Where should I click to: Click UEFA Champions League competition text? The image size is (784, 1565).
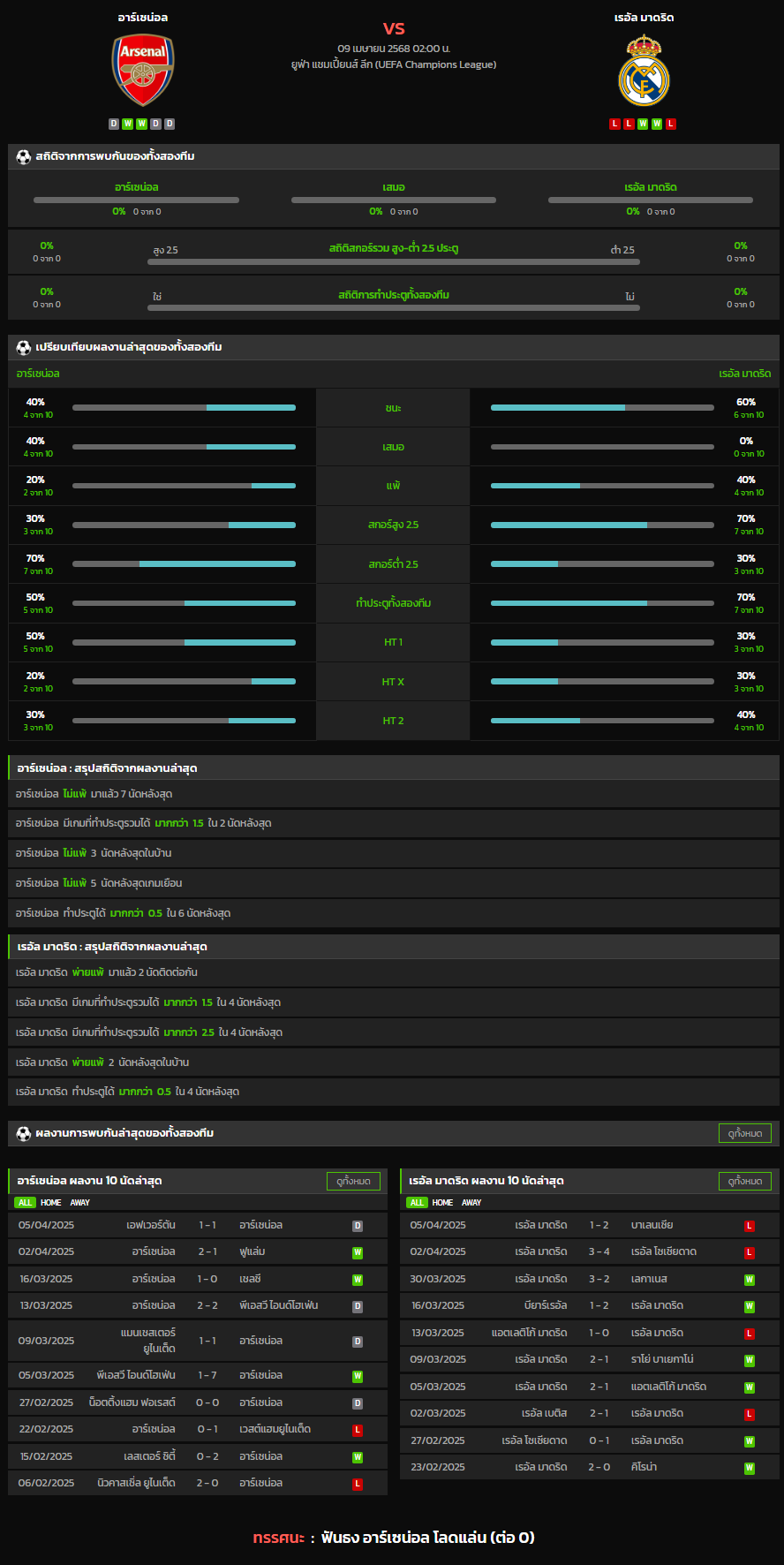(394, 64)
